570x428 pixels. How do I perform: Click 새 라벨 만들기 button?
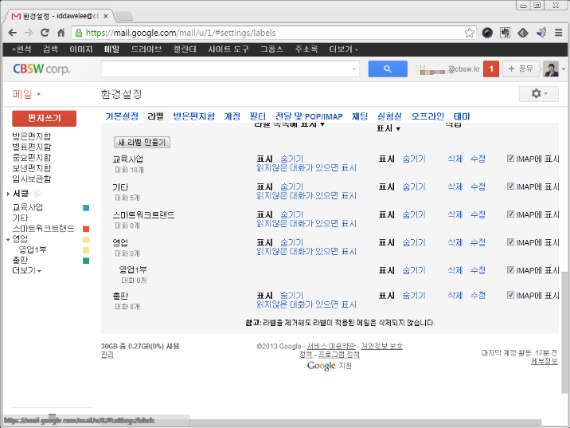coord(142,142)
